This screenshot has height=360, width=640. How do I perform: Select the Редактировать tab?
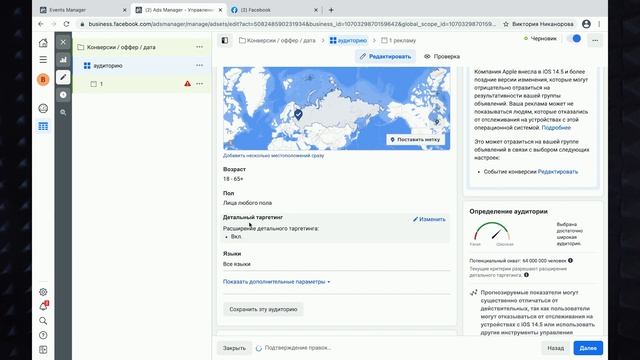click(385, 56)
